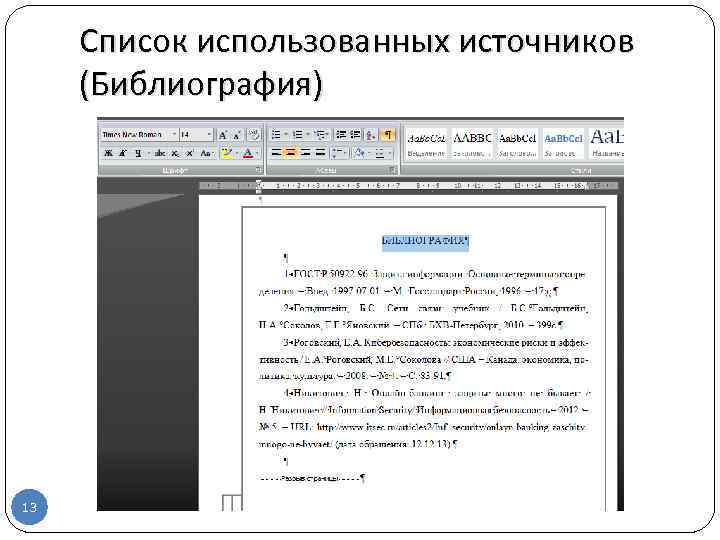Clear formatting with the eraser icon
The width and height of the screenshot is (720, 540).
tap(253, 135)
